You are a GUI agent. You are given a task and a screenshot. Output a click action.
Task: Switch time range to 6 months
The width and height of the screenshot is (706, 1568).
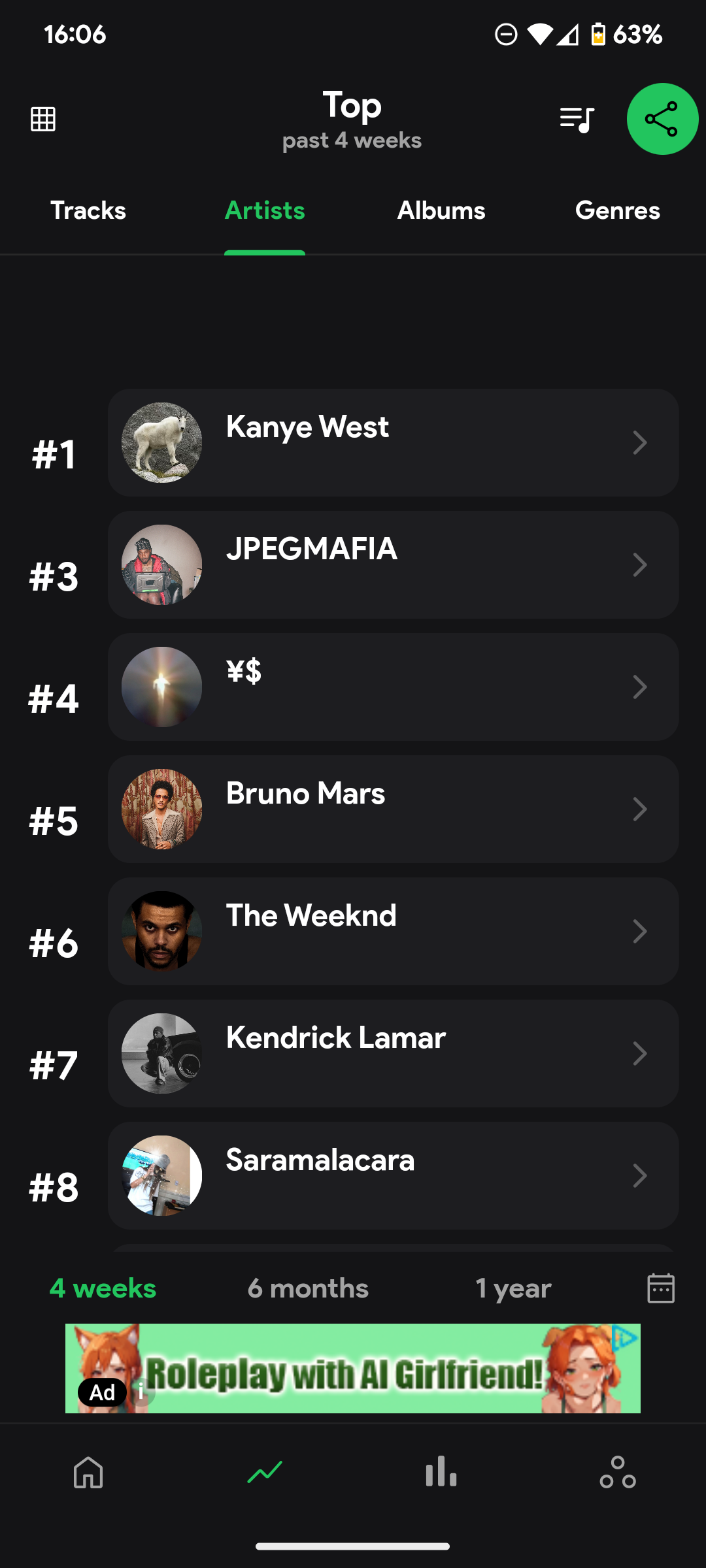click(308, 1288)
